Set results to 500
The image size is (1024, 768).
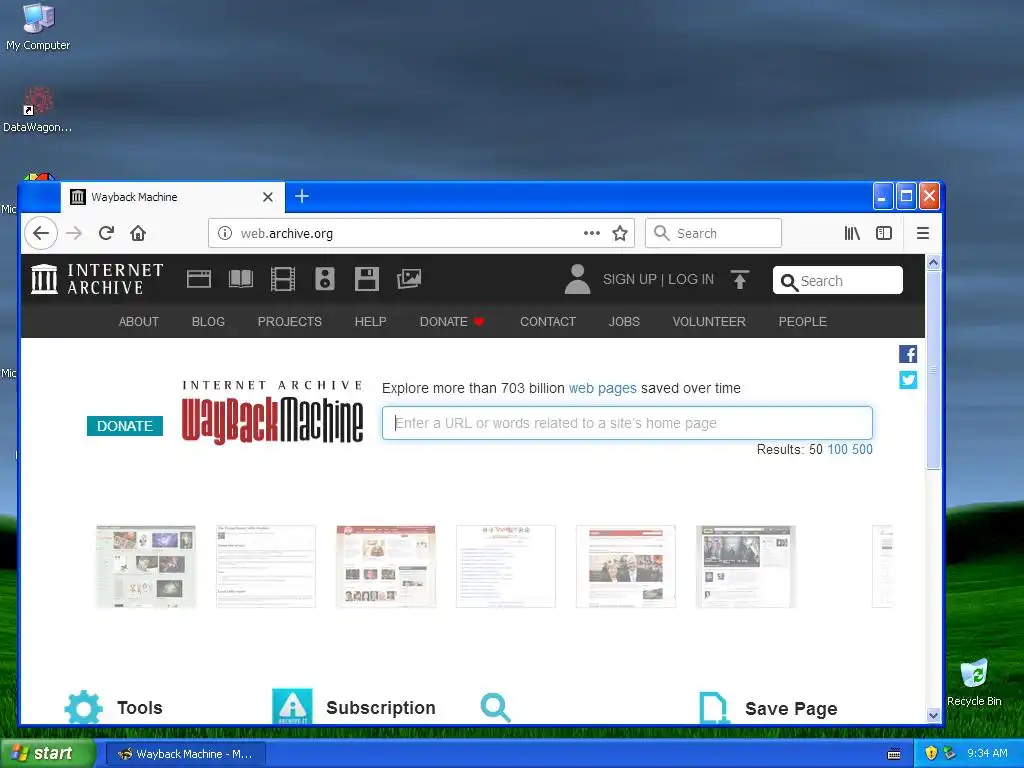[862, 449]
